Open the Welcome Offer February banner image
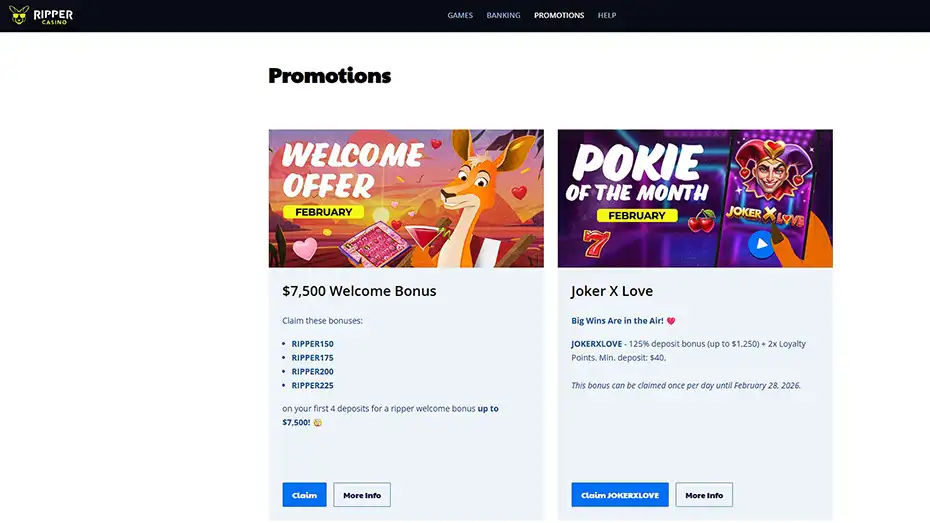This screenshot has width=930, height=523. click(x=406, y=199)
